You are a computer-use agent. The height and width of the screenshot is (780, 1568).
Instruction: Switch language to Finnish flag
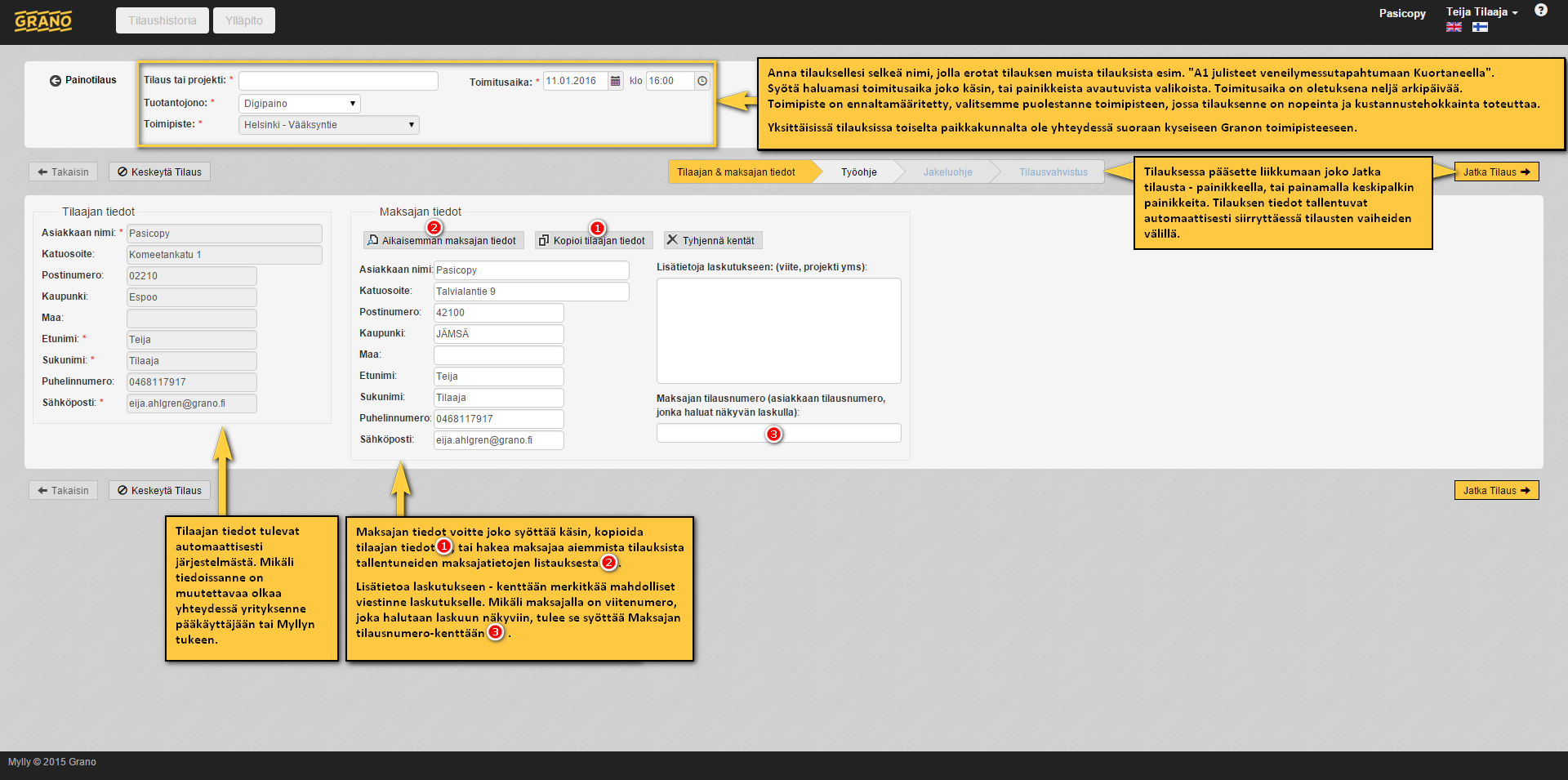(1480, 27)
